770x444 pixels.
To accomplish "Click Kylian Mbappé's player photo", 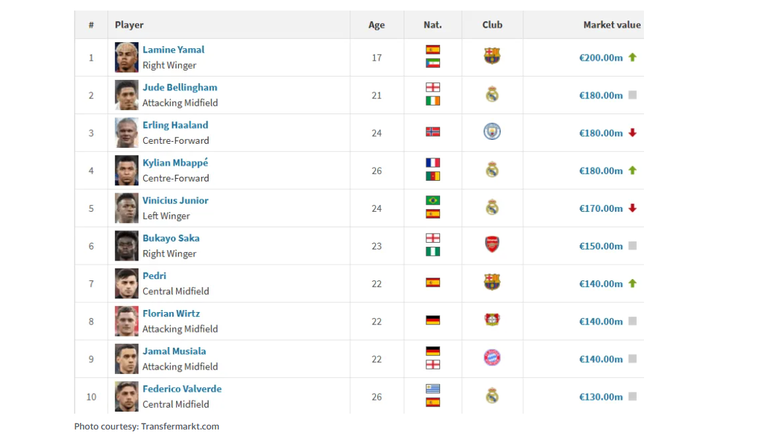I will click(x=126, y=170).
